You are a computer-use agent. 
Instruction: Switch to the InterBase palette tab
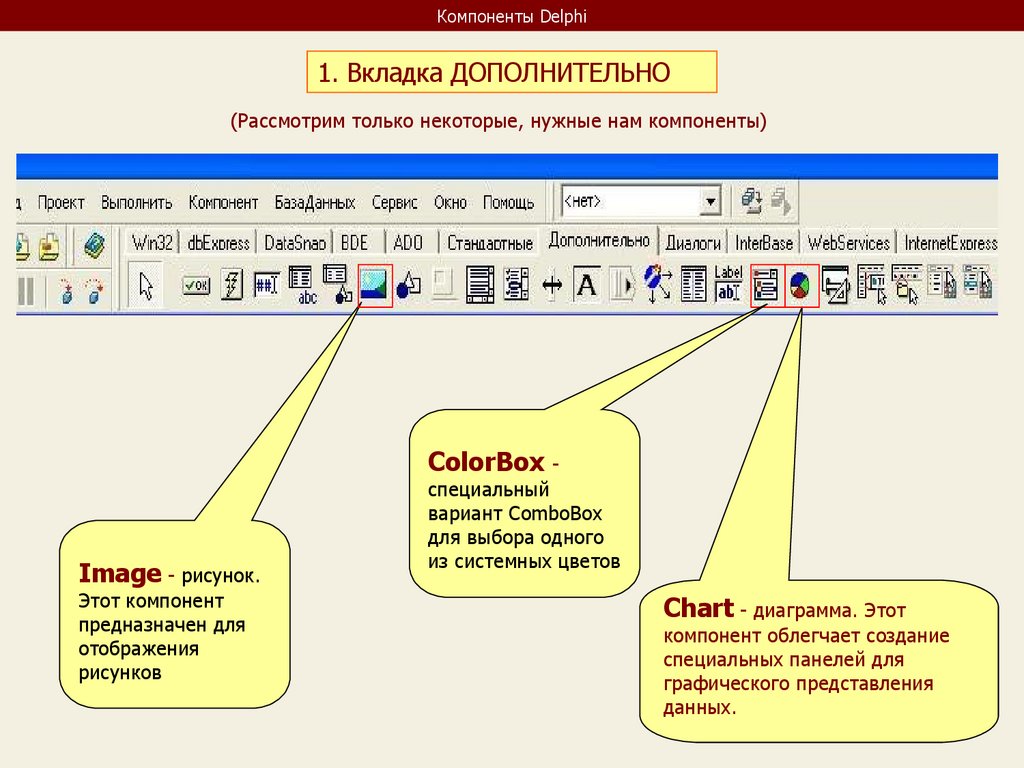click(x=764, y=243)
